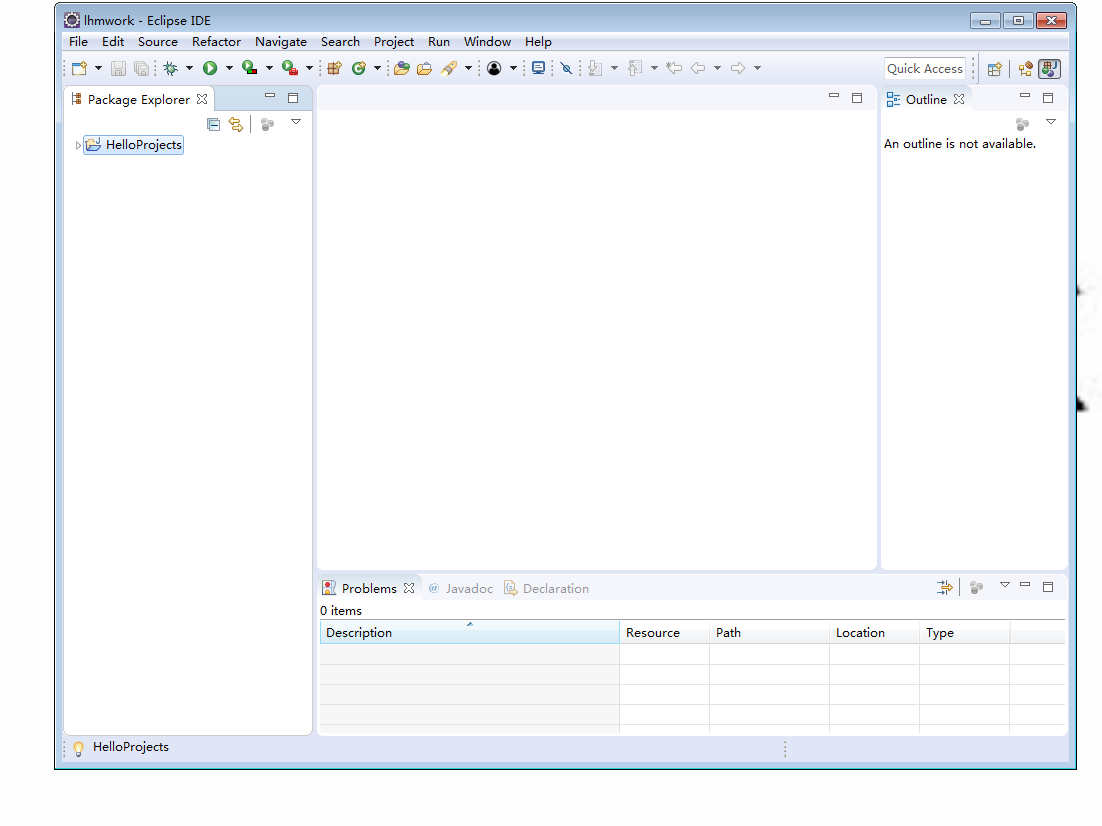The height and width of the screenshot is (826, 1102).
Task: Close the Package Explorer tab
Action: click(x=202, y=99)
